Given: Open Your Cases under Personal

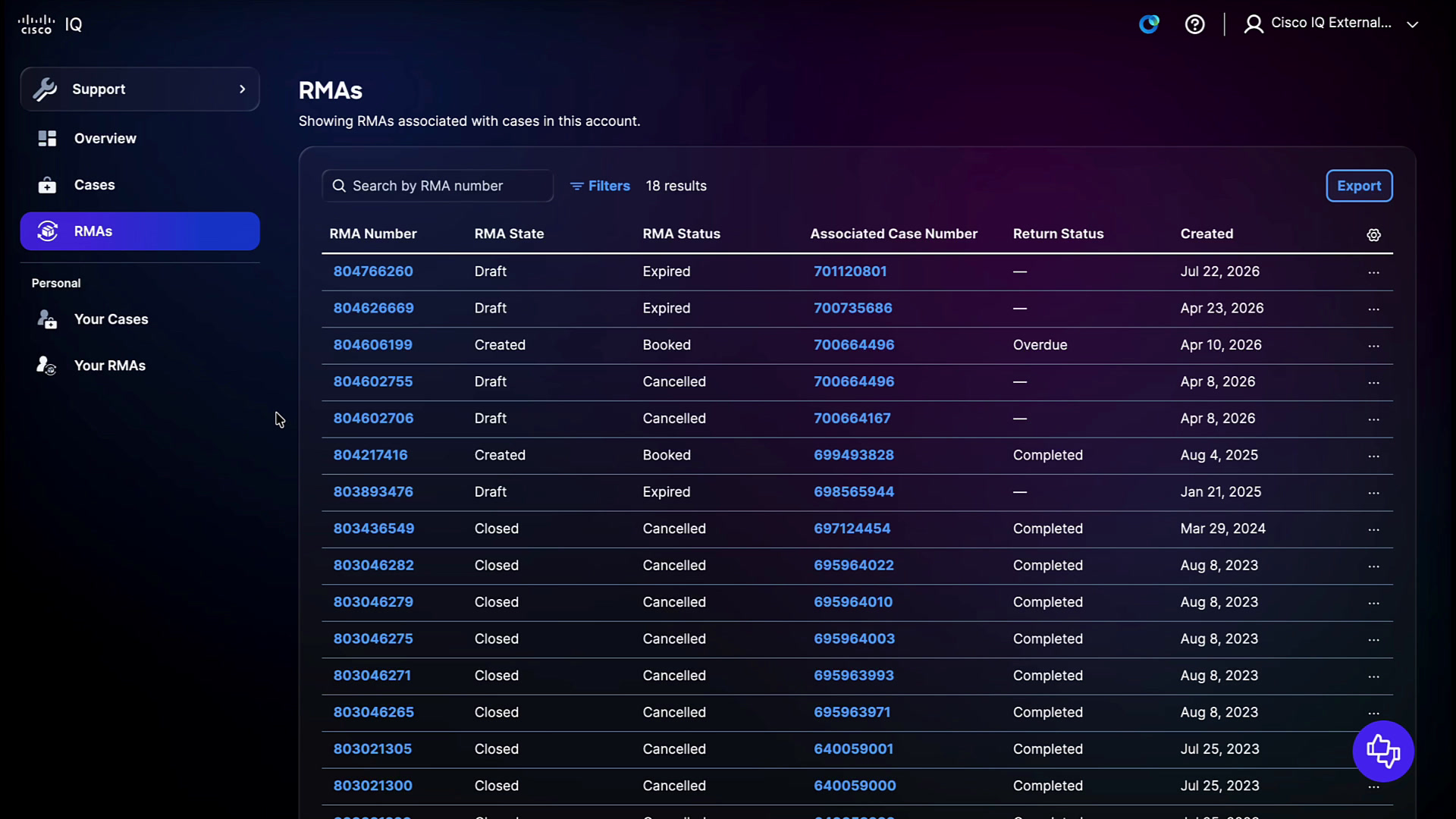Looking at the screenshot, I should click(x=140, y=318).
